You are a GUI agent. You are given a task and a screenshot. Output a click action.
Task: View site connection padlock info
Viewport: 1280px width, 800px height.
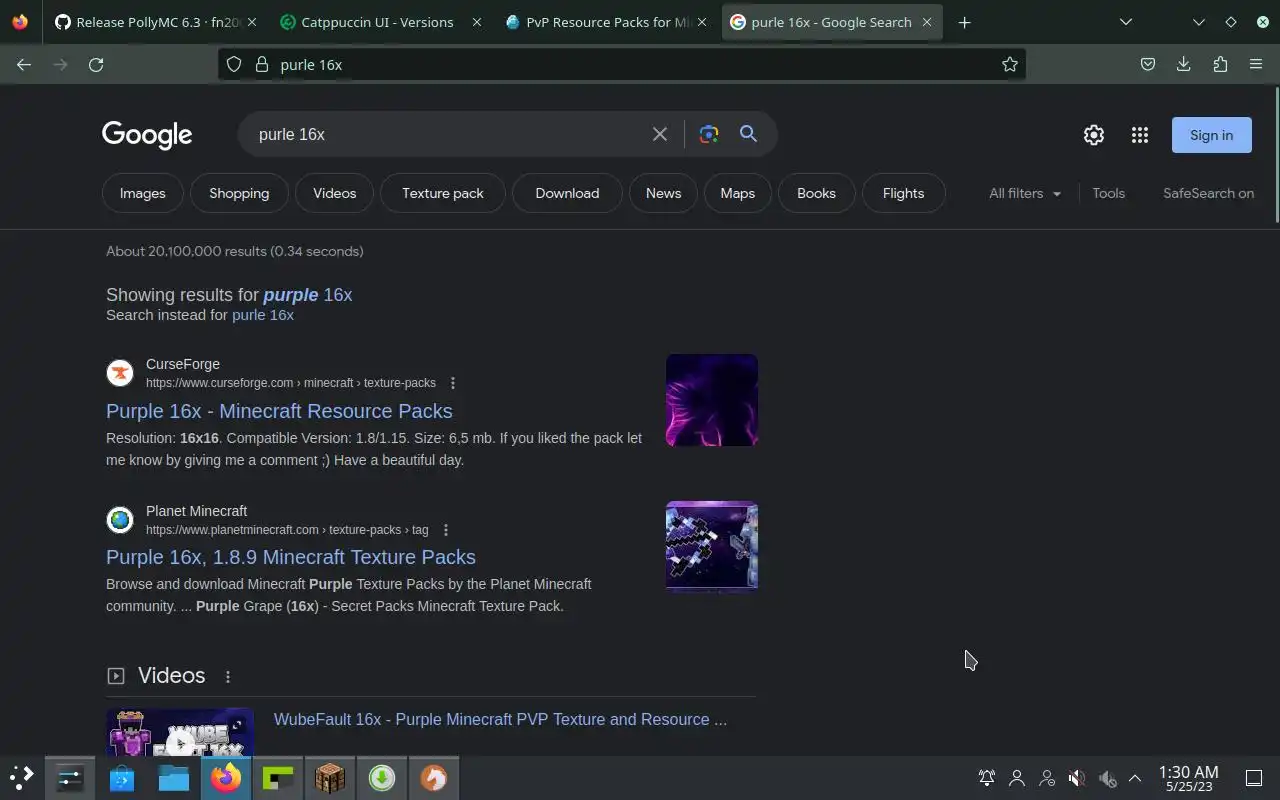(x=262, y=64)
